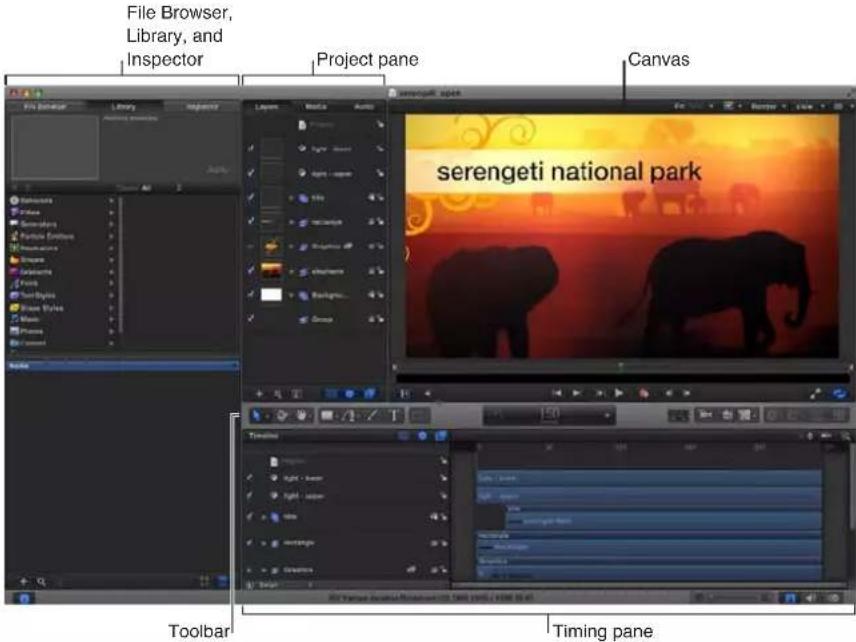Viewport: 856px width, 642px height.
Task: Select the Text tool (T icon)
Action: pyautogui.click(x=394, y=416)
